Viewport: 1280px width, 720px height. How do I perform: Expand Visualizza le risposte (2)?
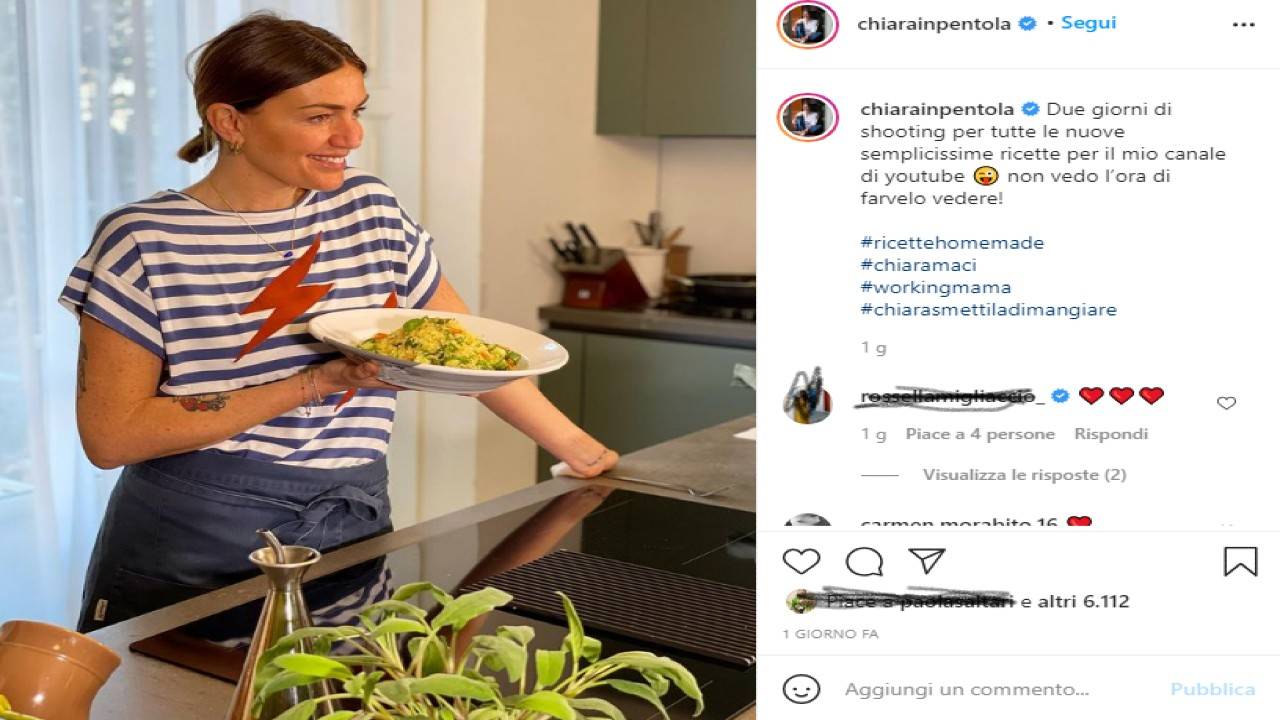click(1024, 475)
